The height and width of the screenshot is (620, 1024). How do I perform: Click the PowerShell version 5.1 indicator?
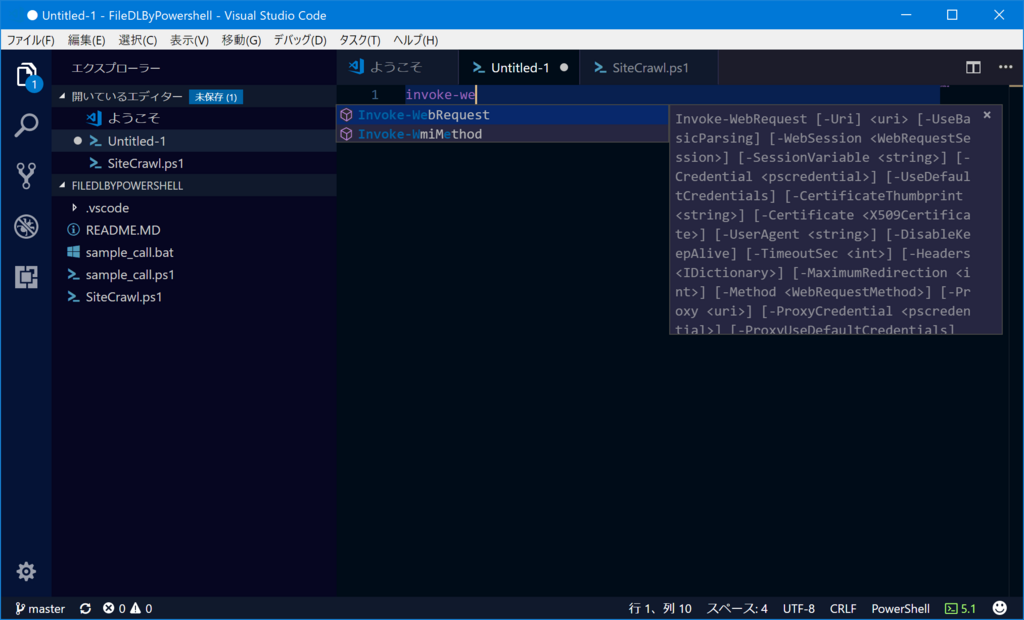[x=960, y=608]
